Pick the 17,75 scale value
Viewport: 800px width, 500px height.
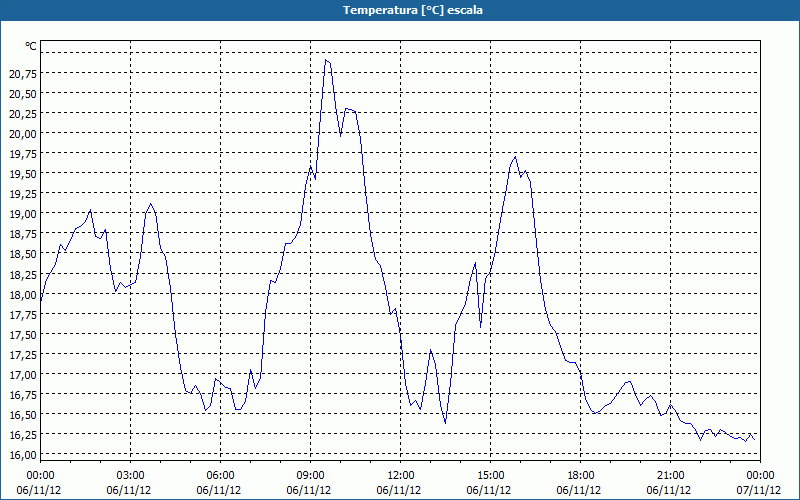click(x=23, y=314)
